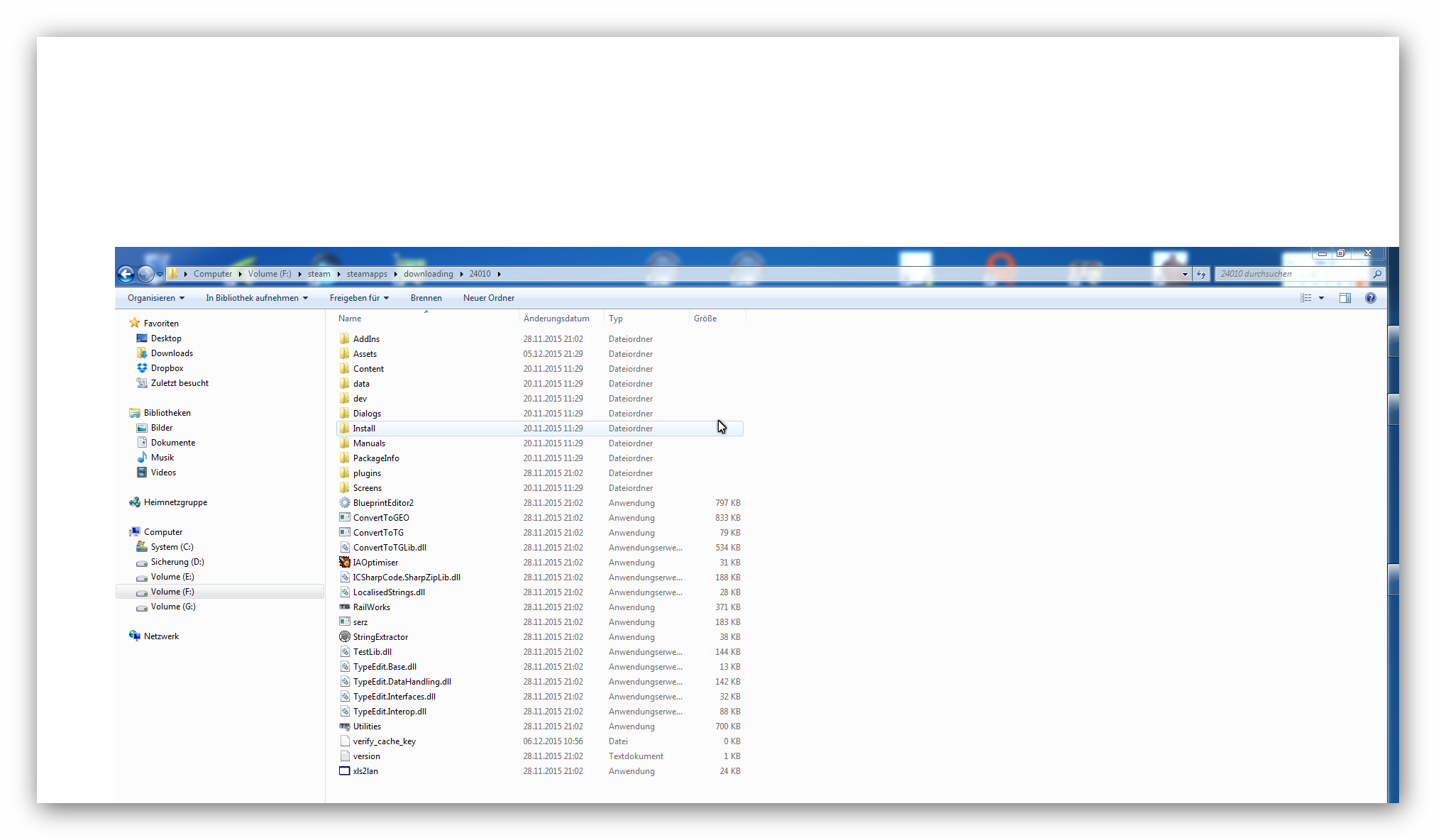Screen dimensions: 1436x840
Task: Select the IAOptimiser application icon
Action: [345, 563]
